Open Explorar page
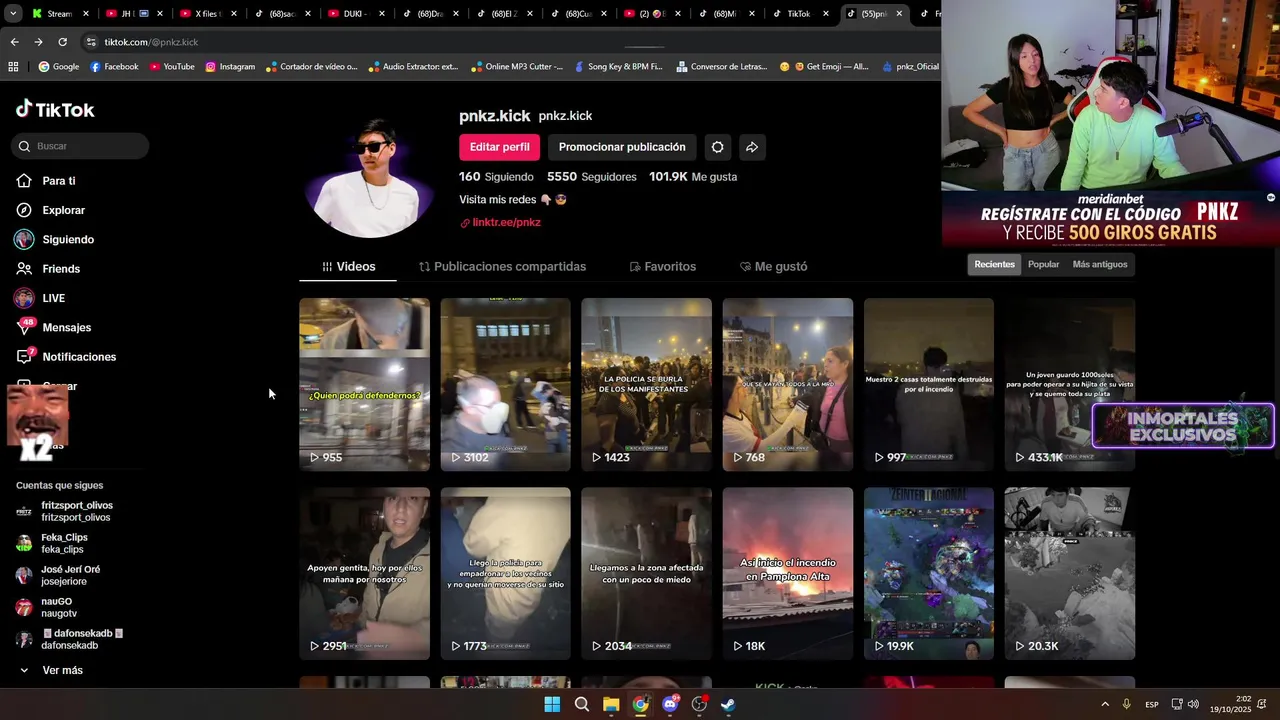This screenshot has height=720, width=1280. click(x=50, y=210)
